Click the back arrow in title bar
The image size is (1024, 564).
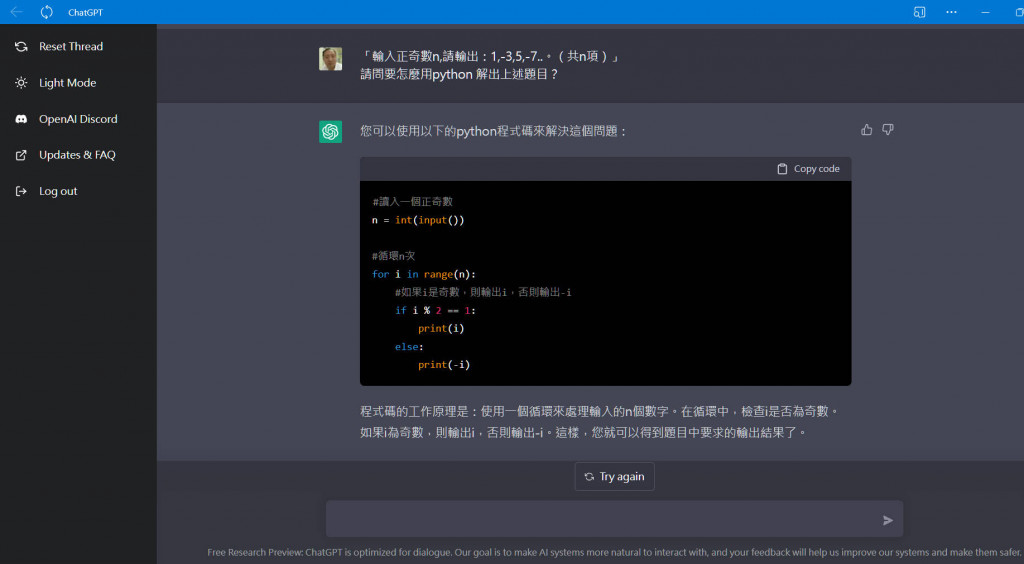click(x=16, y=12)
